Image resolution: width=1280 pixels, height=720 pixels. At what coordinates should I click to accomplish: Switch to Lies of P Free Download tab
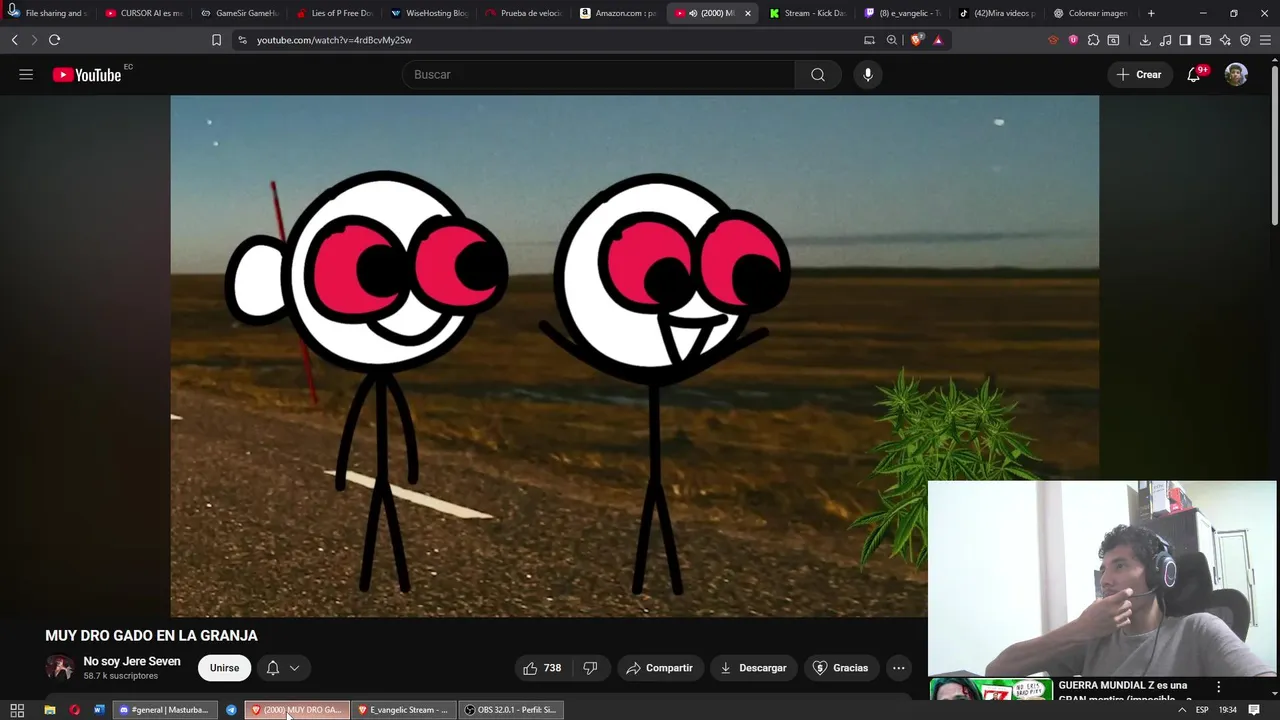[335, 13]
